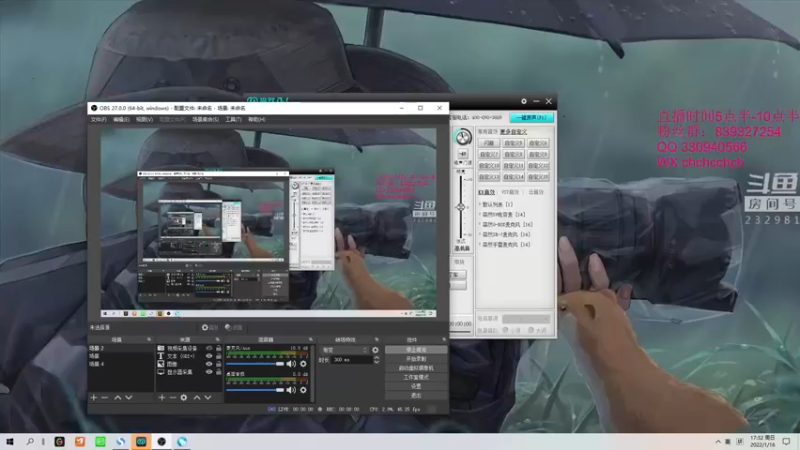Hide the Image source
The image size is (800, 450).
pyautogui.click(x=209, y=364)
